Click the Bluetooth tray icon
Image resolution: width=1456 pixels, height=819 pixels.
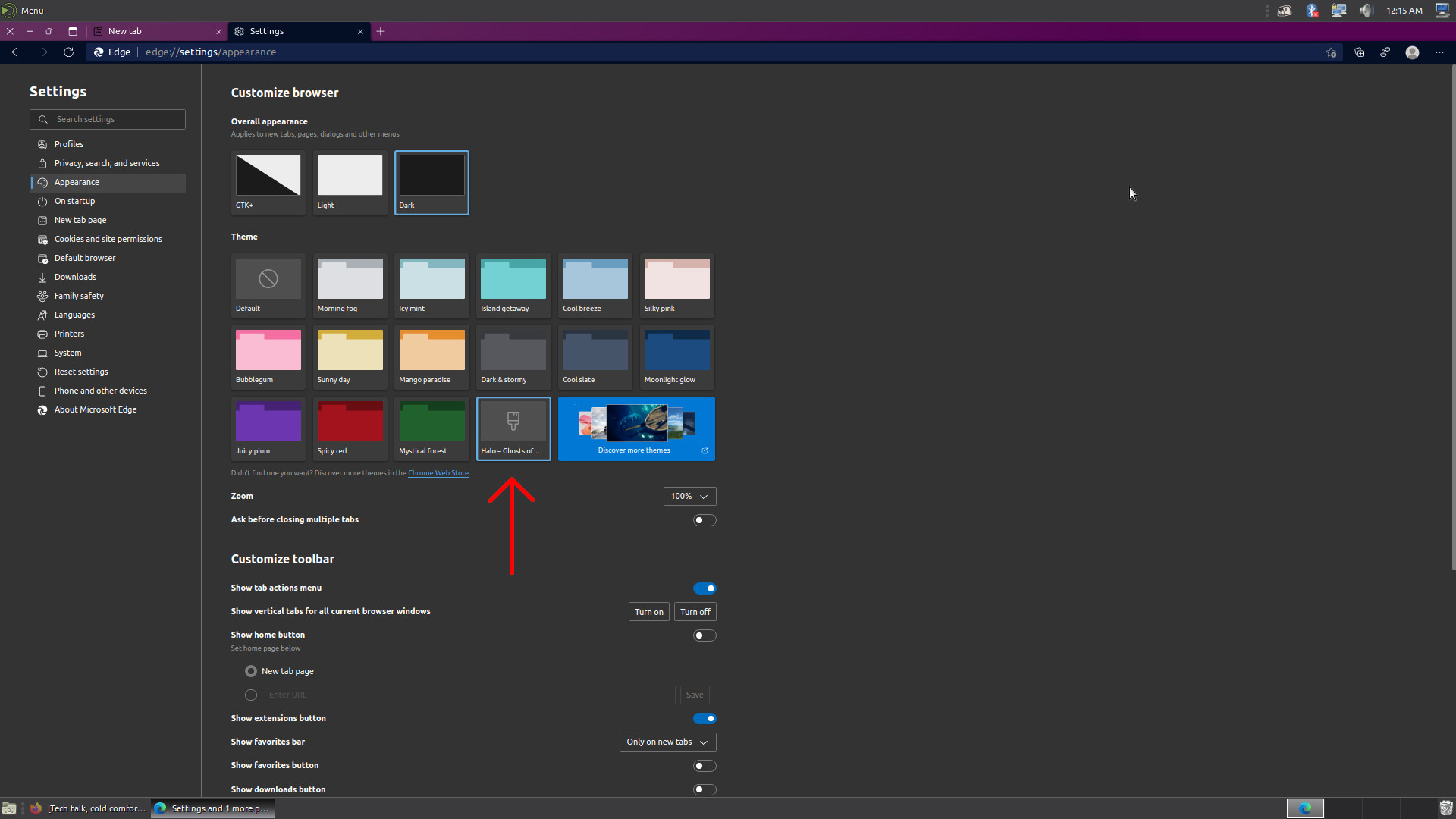(1312, 11)
